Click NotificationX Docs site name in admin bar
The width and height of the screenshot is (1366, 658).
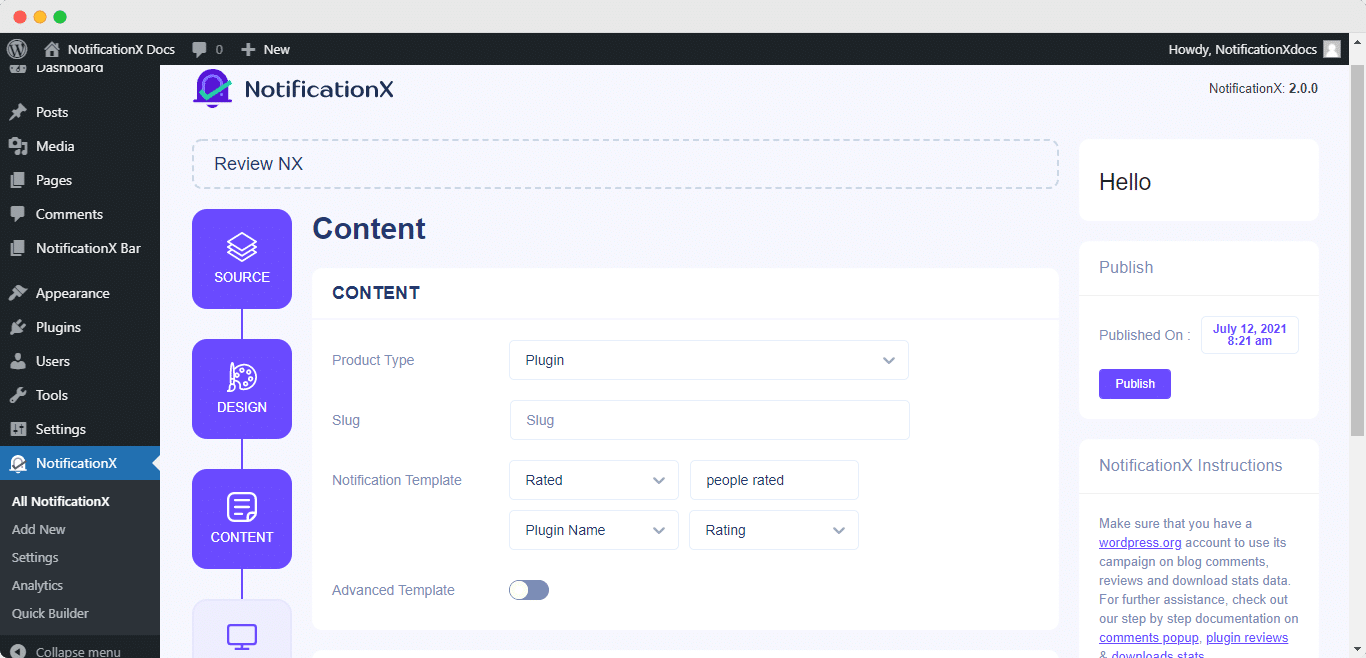point(121,49)
